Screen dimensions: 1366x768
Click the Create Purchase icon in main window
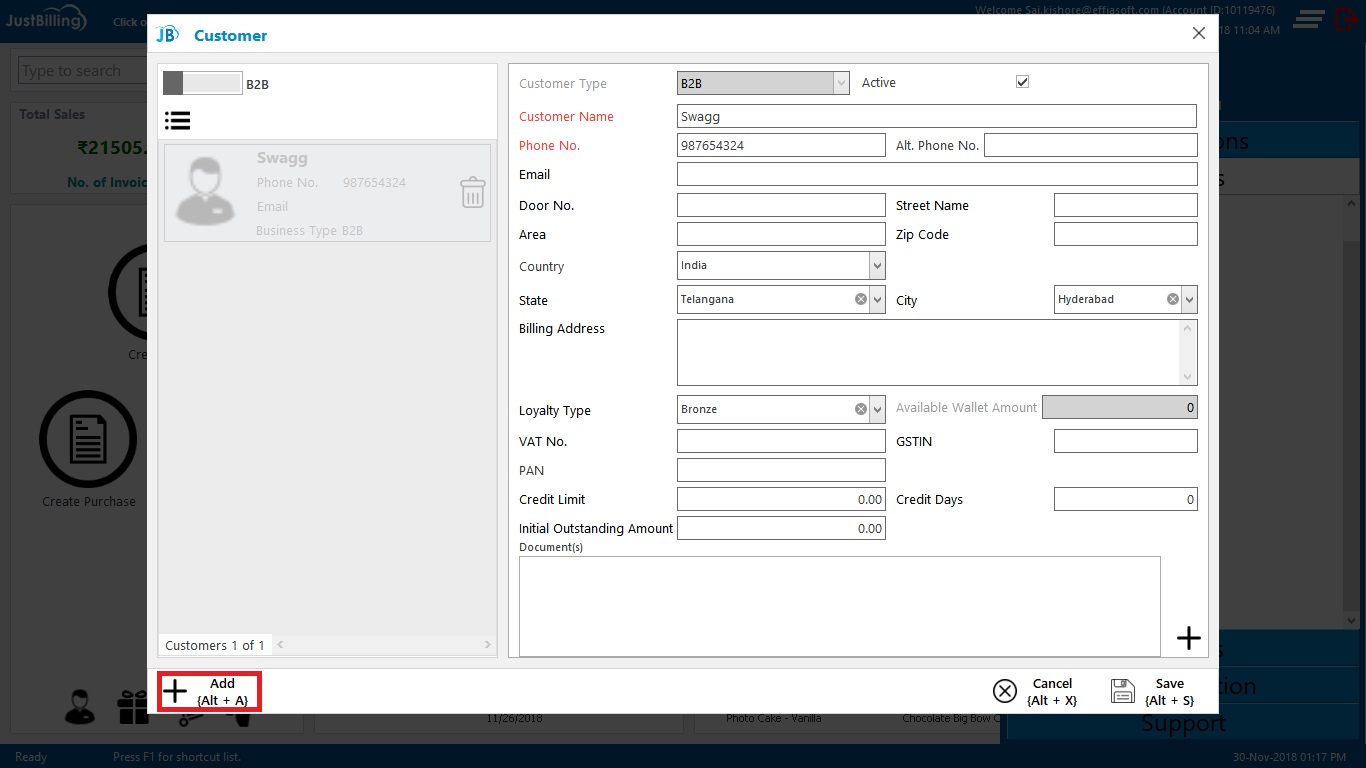coord(88,439)
